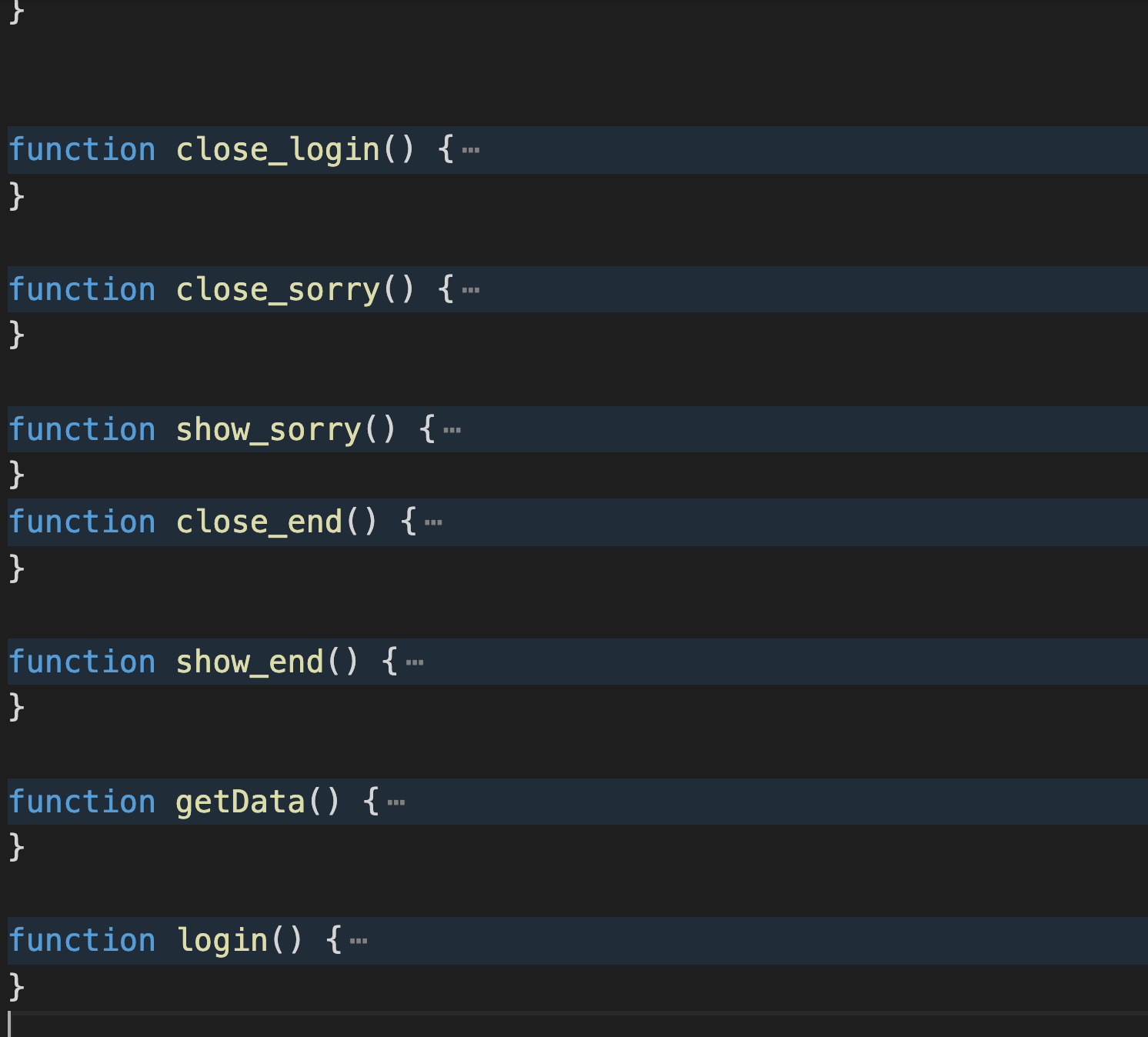
Task: Expand folded ellipsis after getData() brace
Action: [x=396, y=803]
